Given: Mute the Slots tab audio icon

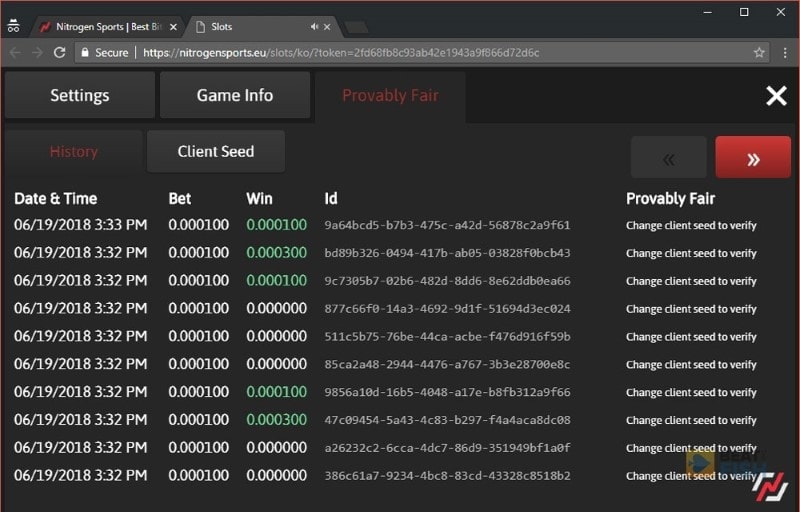Looking at the screenshot, I should 314,27.
